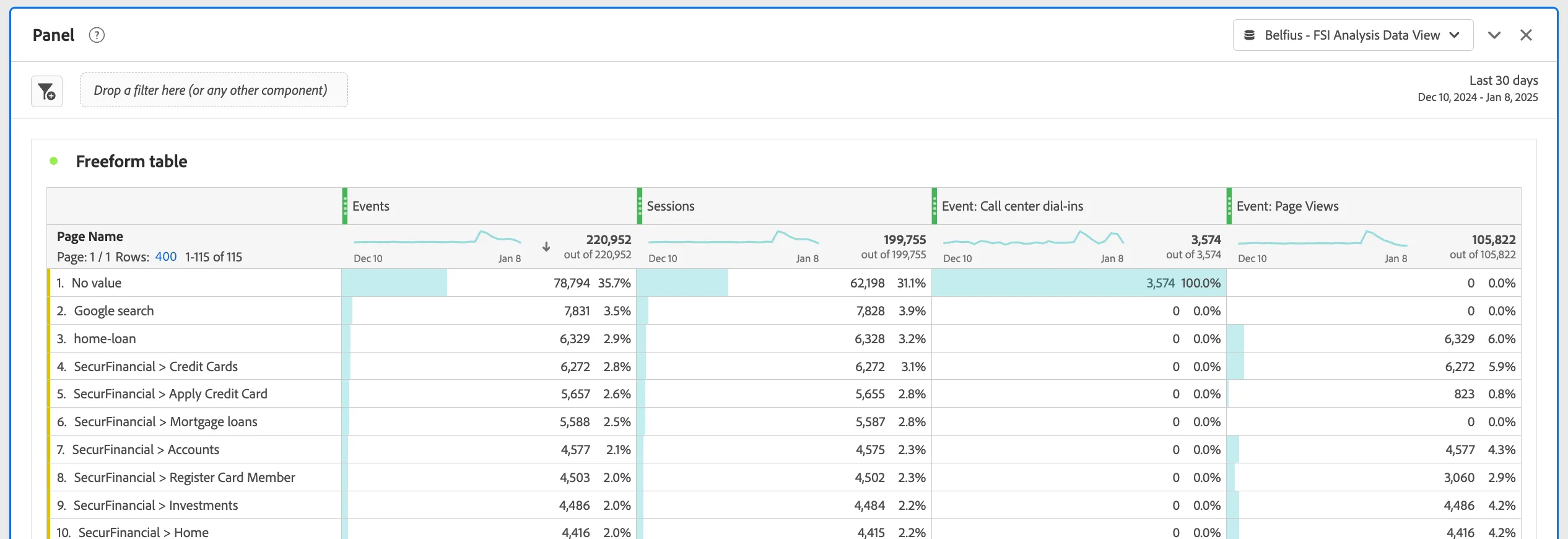The width and height of the screenshot is (1568, 539).
Task: Click the Panel help question mark icon
Action: (97, 35)
